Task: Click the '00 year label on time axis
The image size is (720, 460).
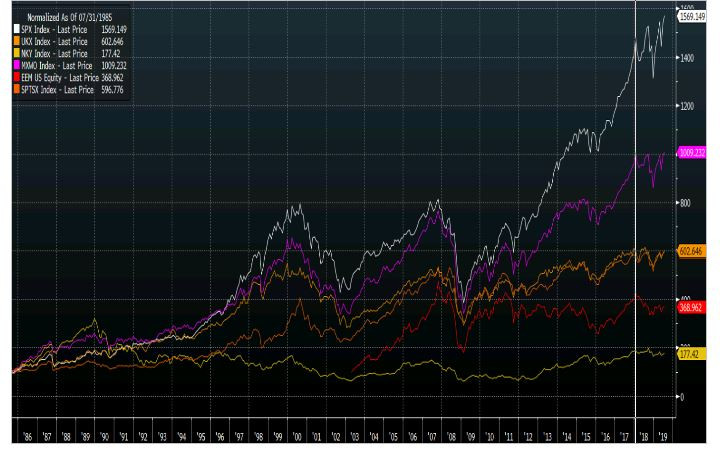Action: click(299, 437)
